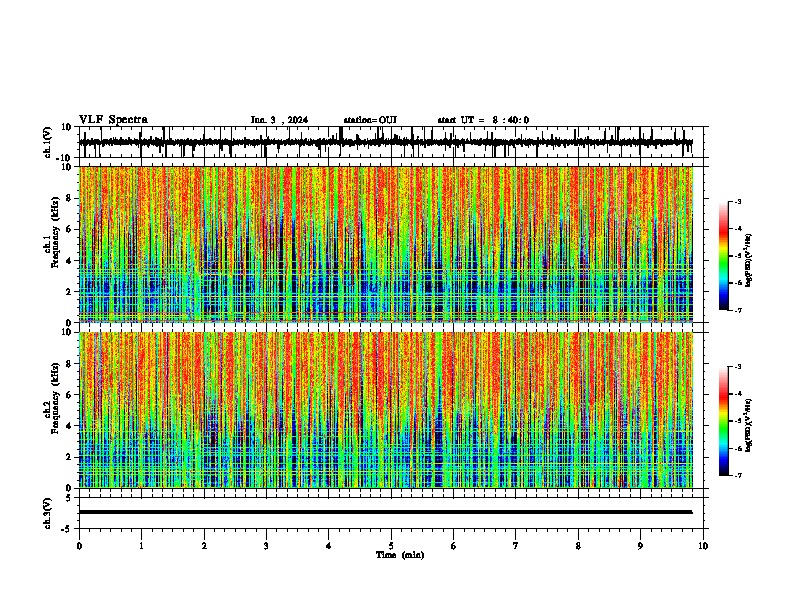The image size is (792, 612).
Task: Click time axis tick label '5'
Action: 391,546
